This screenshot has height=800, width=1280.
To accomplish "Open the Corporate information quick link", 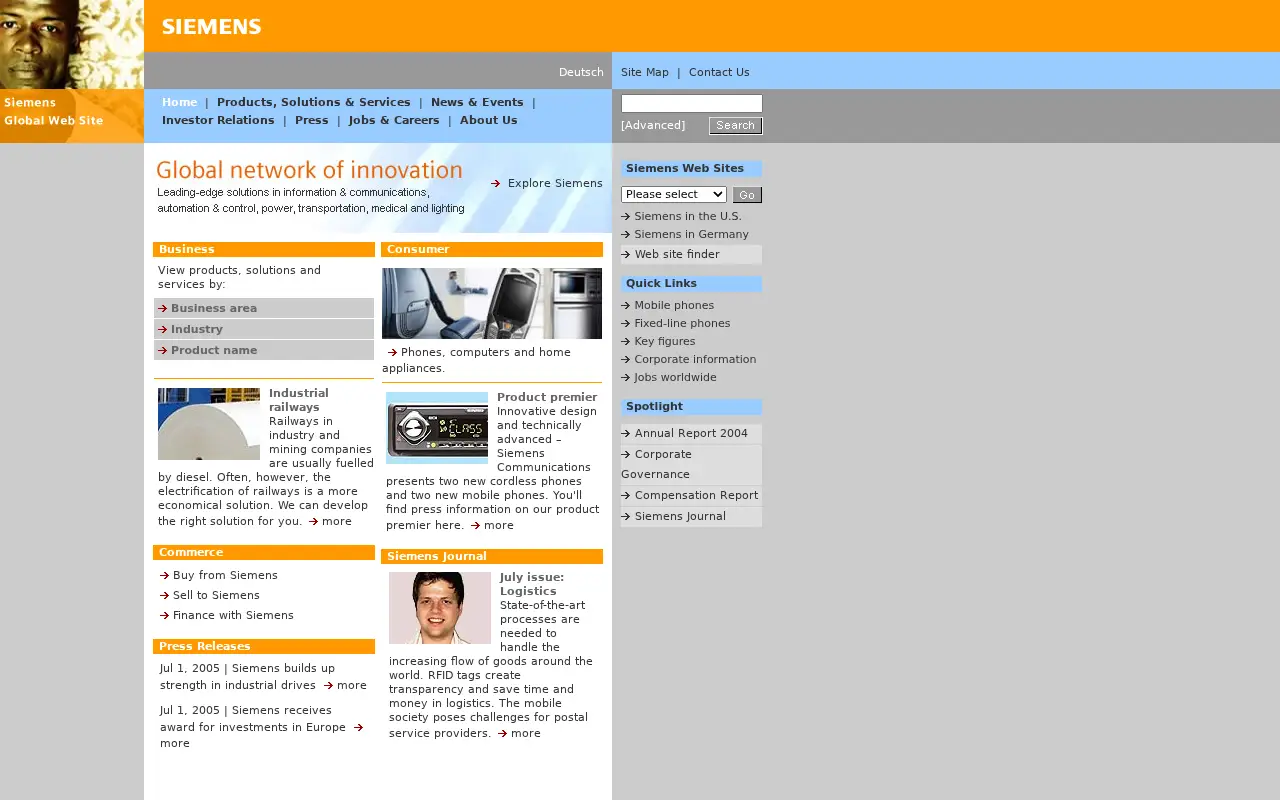I will (695, 359).
